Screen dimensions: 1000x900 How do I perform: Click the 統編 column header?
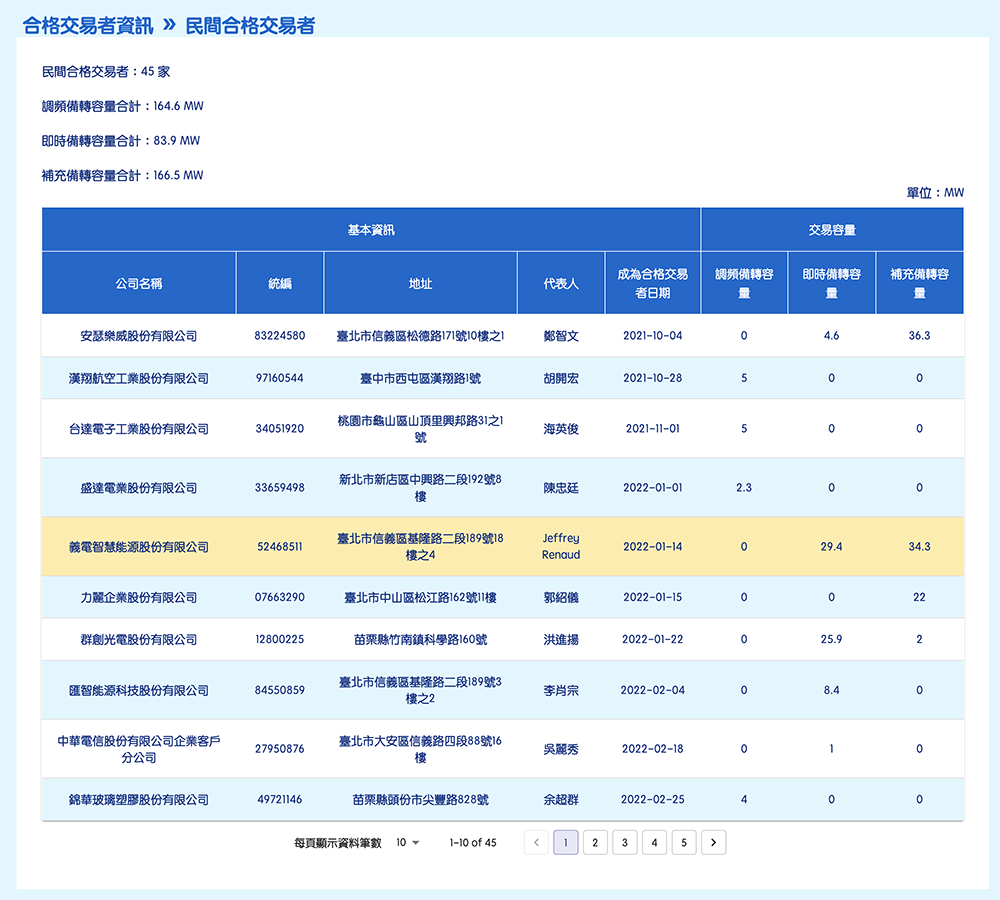point(280,284)
